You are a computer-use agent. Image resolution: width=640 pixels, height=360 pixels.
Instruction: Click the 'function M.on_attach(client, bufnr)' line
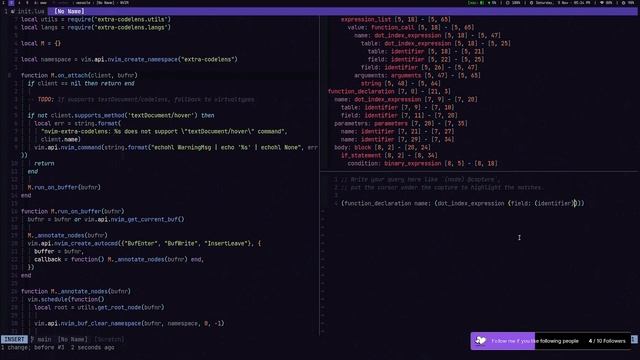pos(79,75)
